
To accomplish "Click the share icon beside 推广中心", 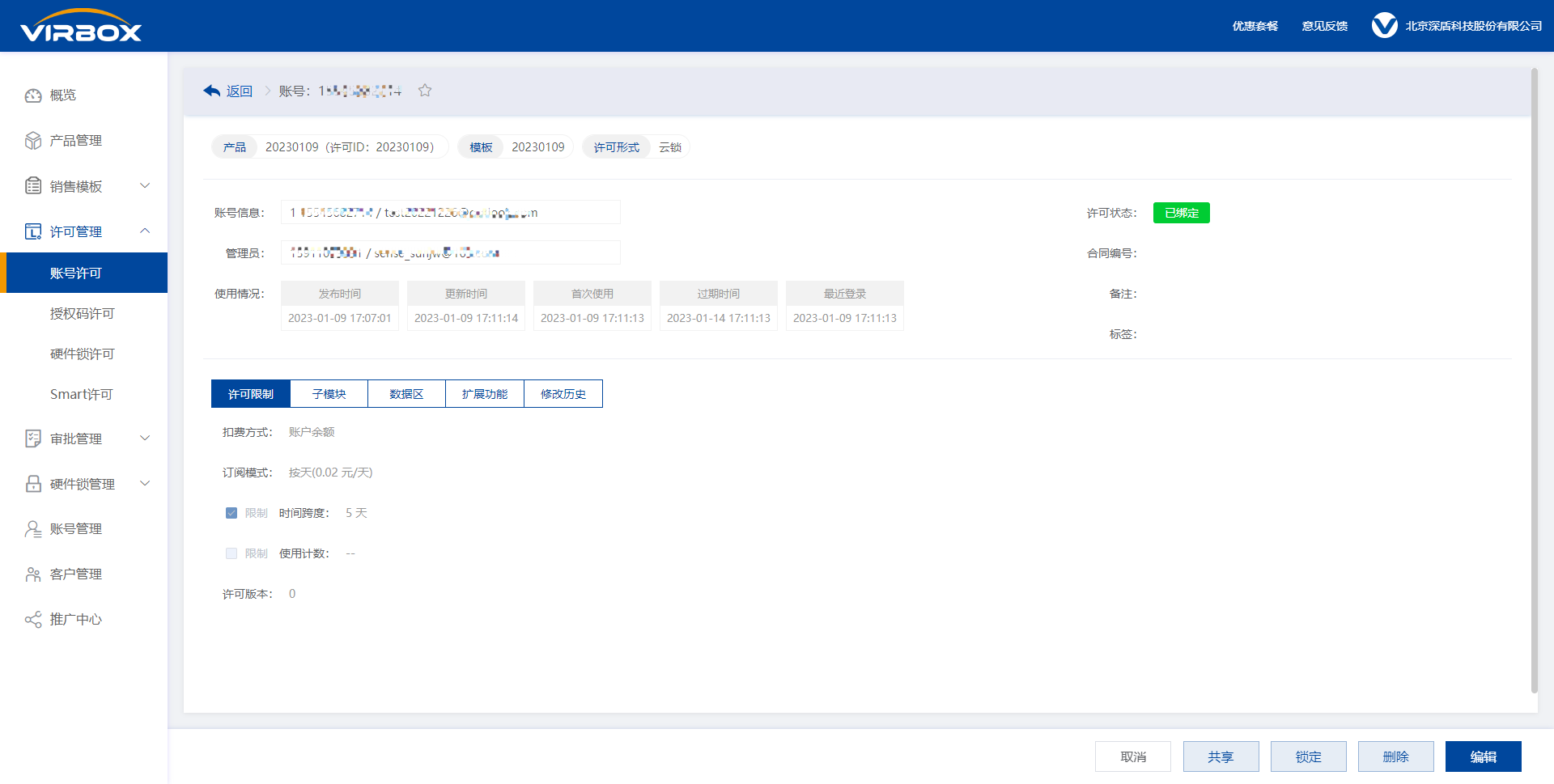I will [x=33, y=620].
